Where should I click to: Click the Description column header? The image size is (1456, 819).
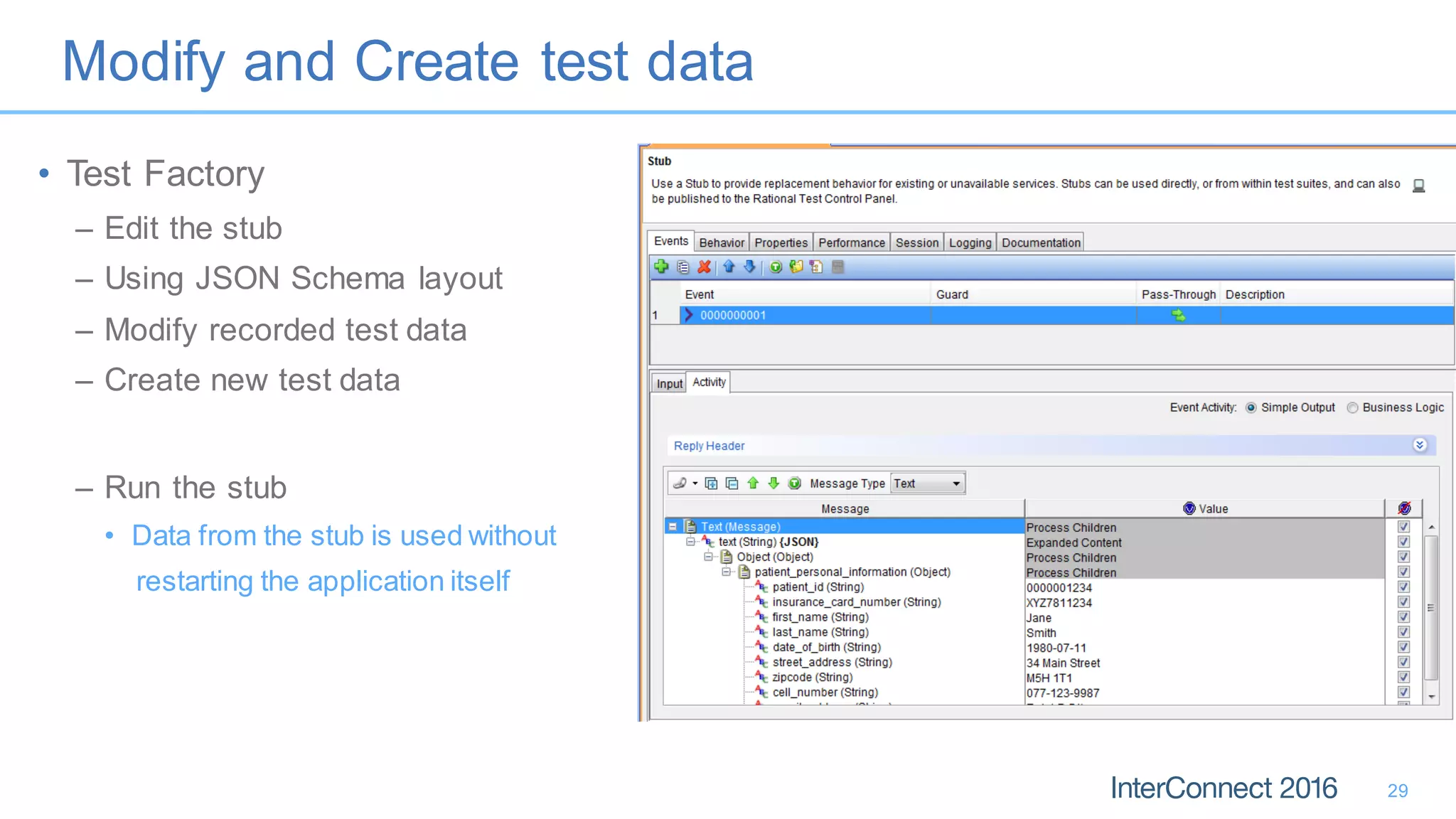point(1337,294)
